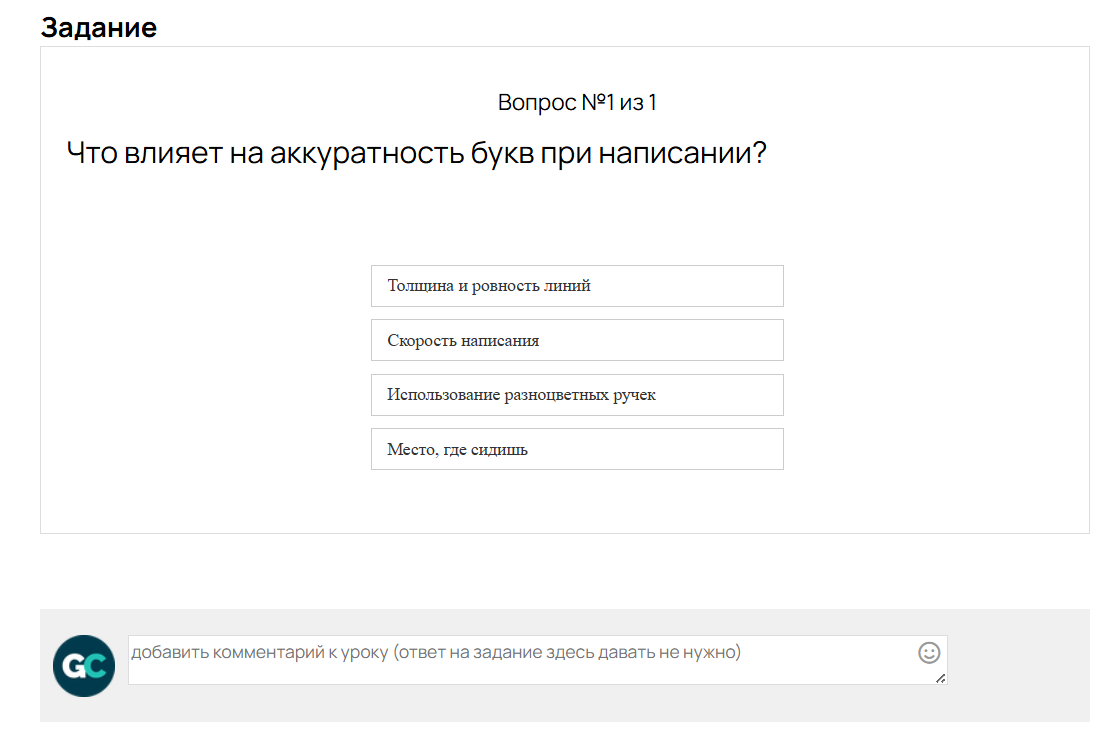Click the textarea resize handle icon
The width and height of the screenshot is (1120, 747).
[x=940, y=680]
